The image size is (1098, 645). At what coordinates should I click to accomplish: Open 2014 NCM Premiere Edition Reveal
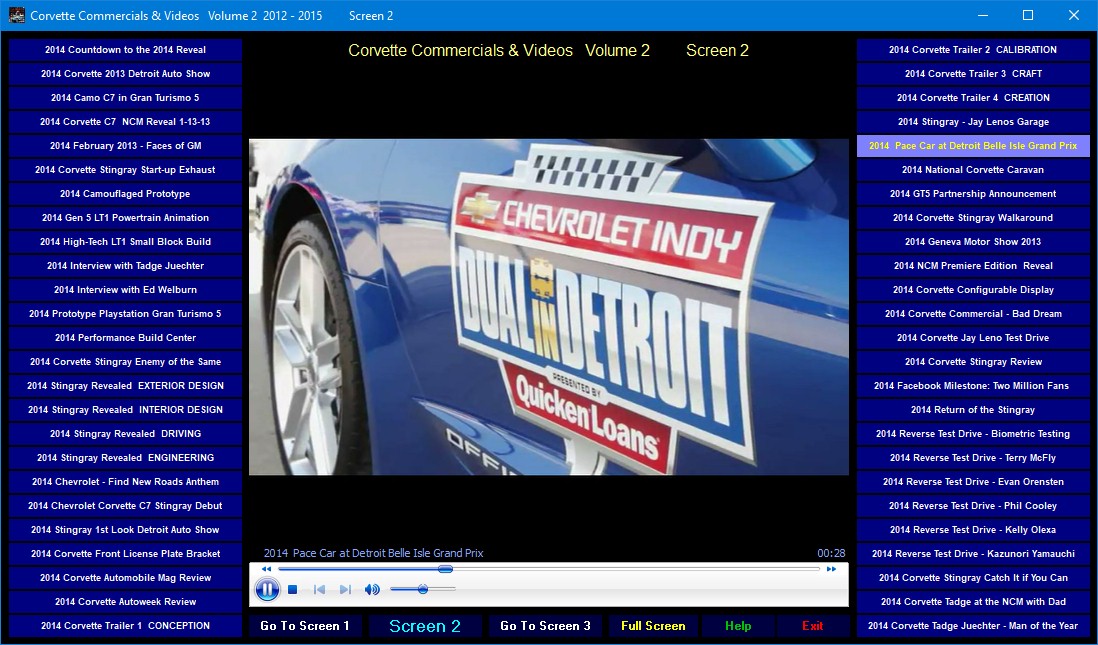[x=973, y=265]
